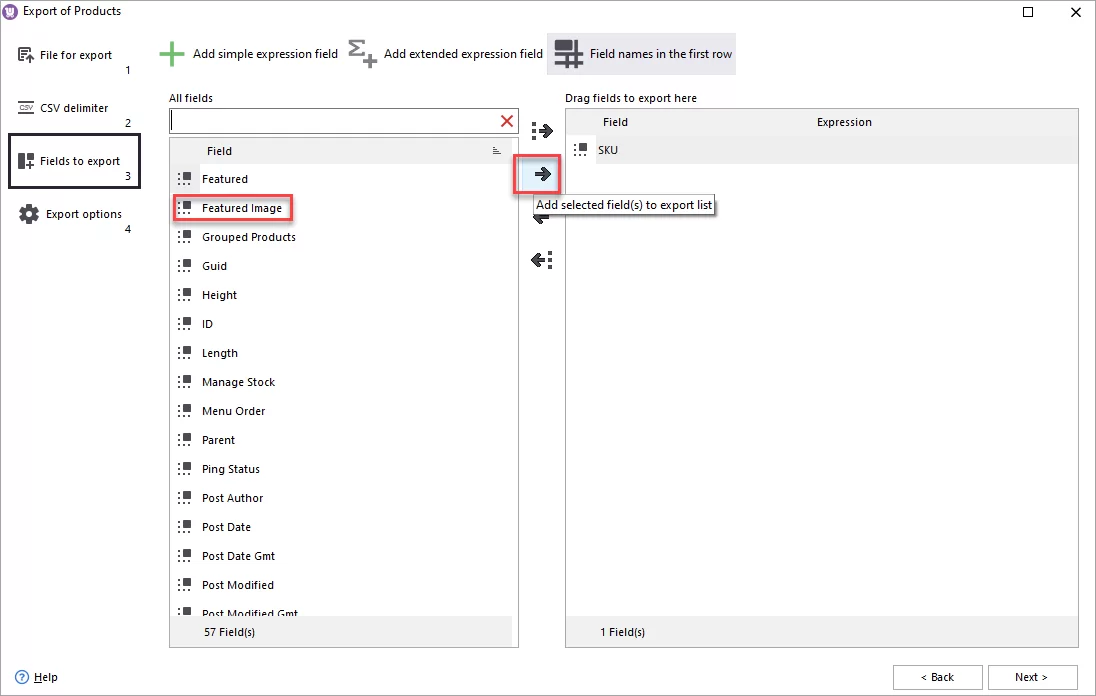The width and height of the screenshot is (1096, 696).
Task: Open Help via the question mark icon
Action: [22, 677]
